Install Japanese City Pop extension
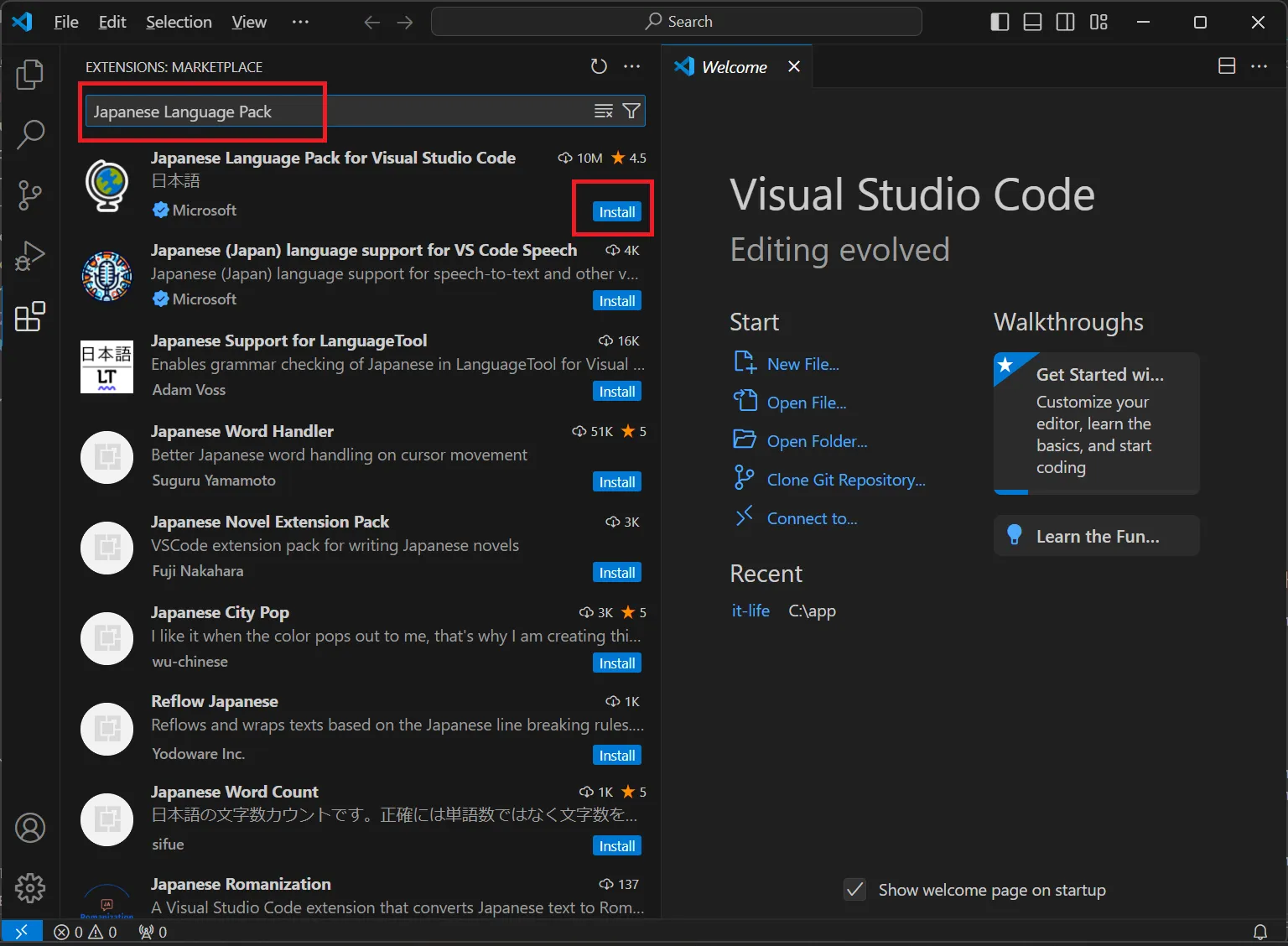Screen dimensions: 1288x946 coord(617,663)
